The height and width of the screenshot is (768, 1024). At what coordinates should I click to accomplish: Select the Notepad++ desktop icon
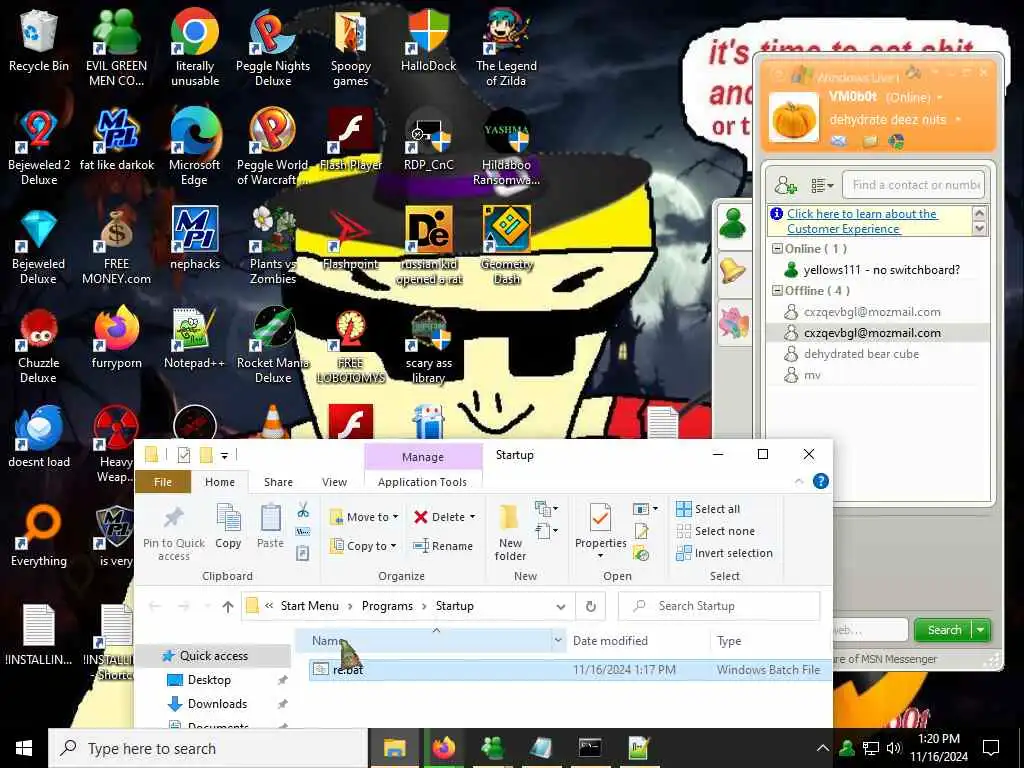pyautogui.click(x=195, y=340)
